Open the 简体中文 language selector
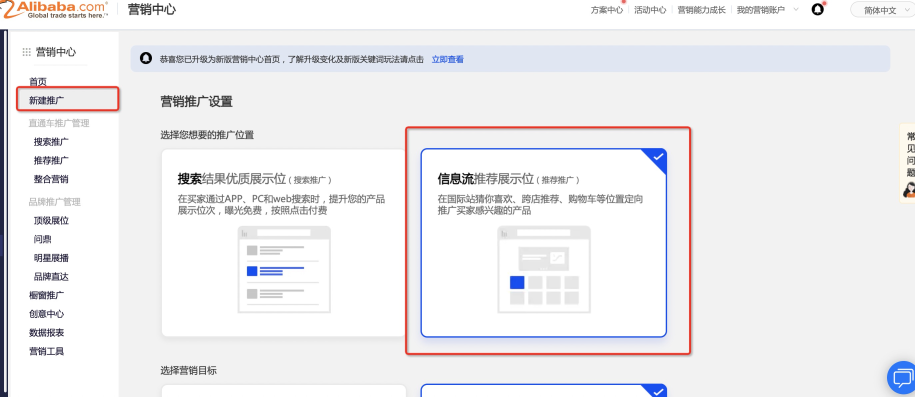The height and width of the screenshot is (397, 915). (x=882, y=10)
